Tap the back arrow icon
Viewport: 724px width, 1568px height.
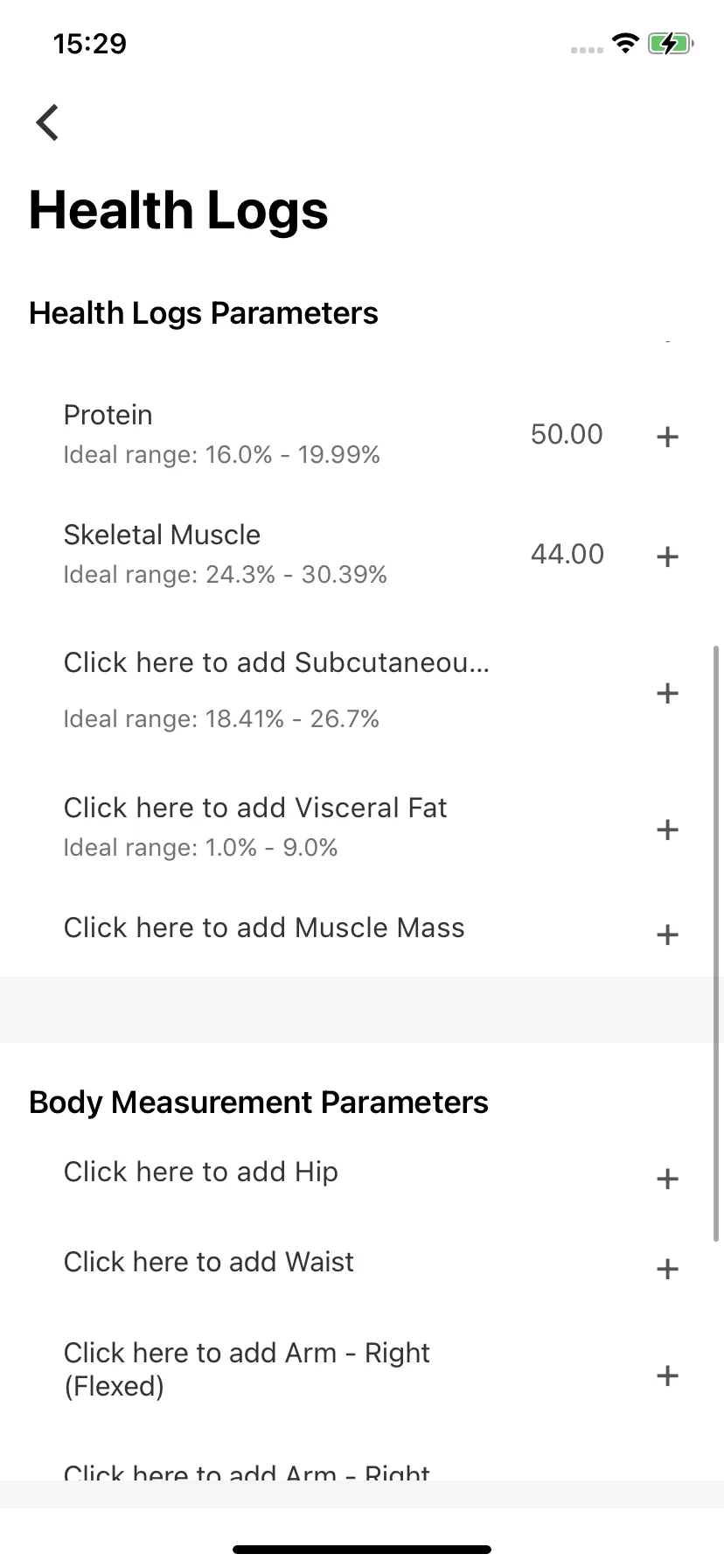(x=47, y=122)
